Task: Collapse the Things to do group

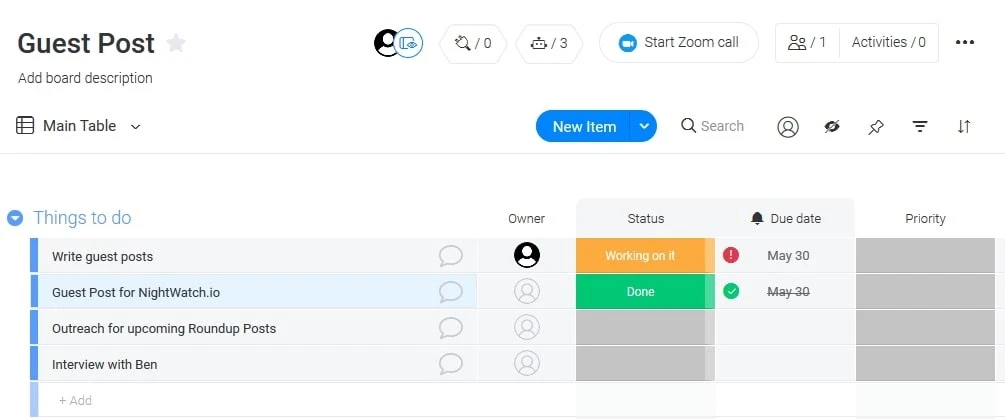Action: (15, 218)
